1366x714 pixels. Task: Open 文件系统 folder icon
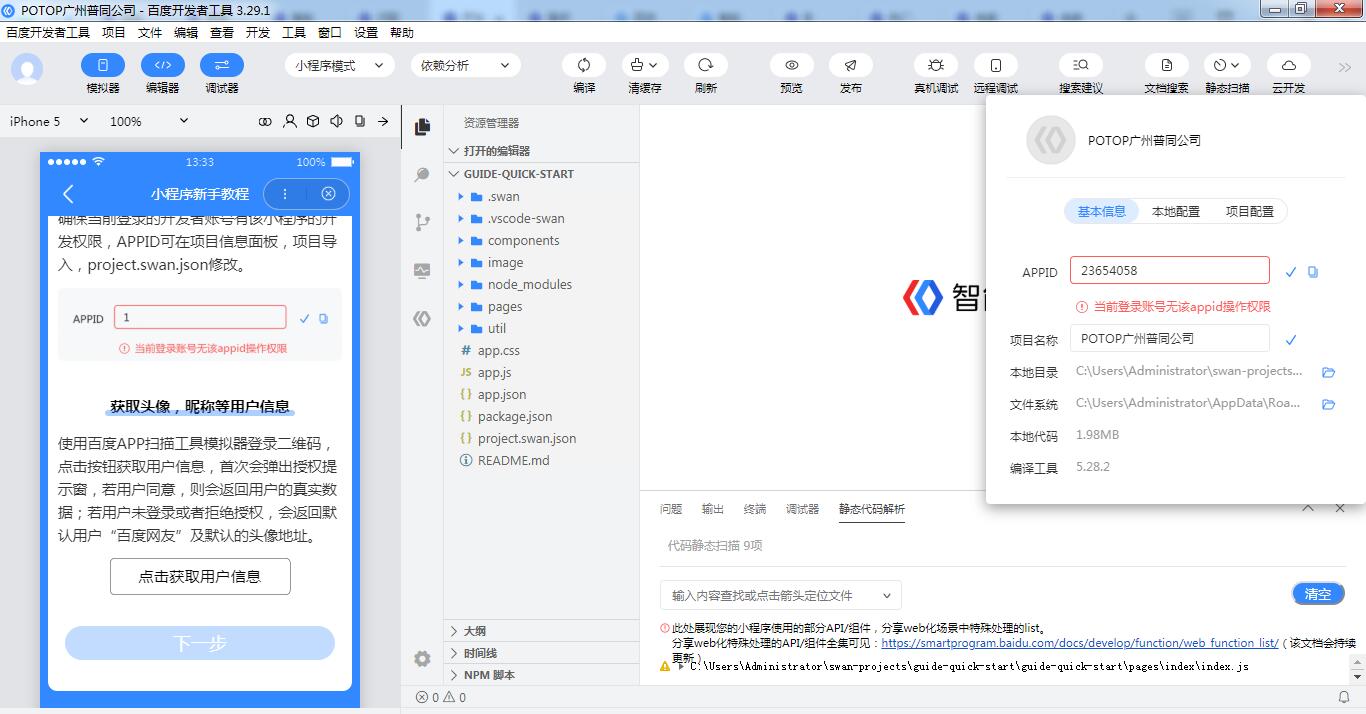click(x=1329, y=404)
